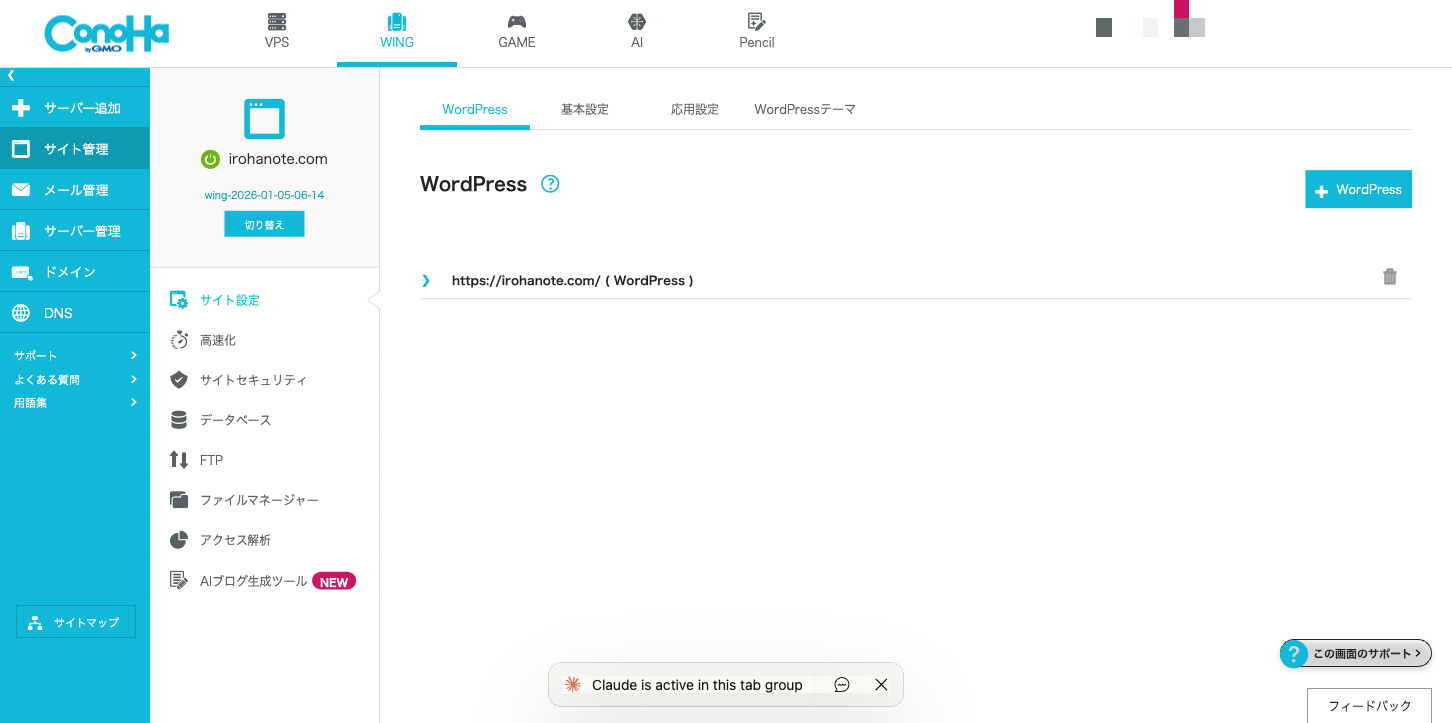The image size is (1452, 723).
Task: Open the サイトマップ button
Action: click(x=76, y=622)
